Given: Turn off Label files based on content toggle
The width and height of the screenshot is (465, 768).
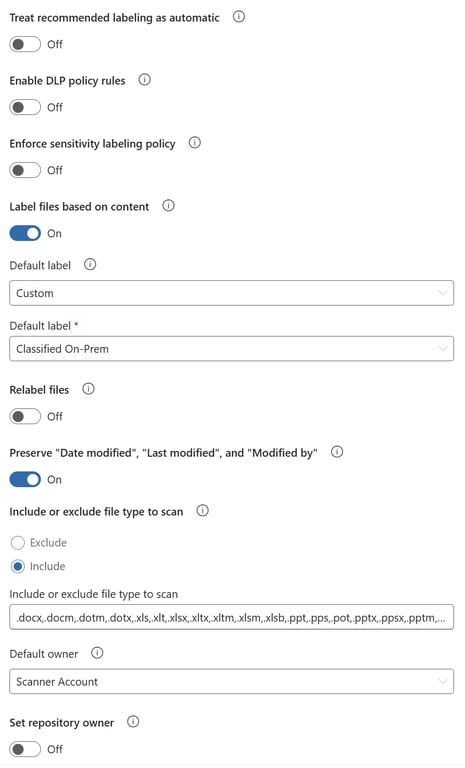Looking at the screenshot, I should point(25,233).
